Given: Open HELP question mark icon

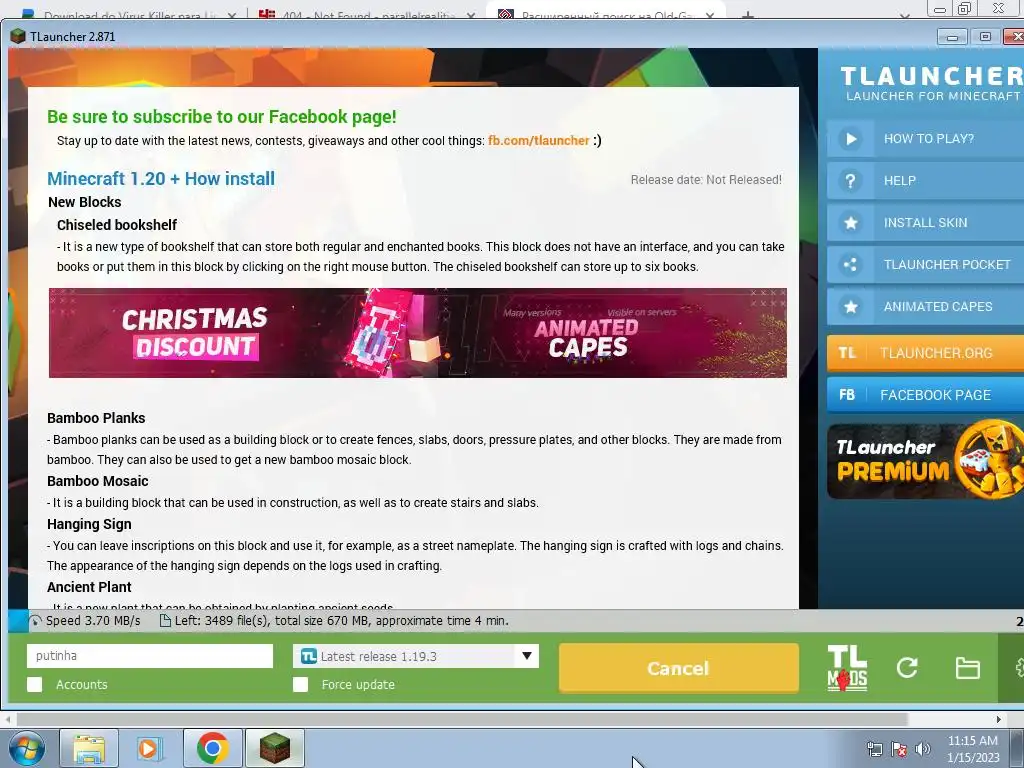Looking at the screenshot, I should point(850,180).
